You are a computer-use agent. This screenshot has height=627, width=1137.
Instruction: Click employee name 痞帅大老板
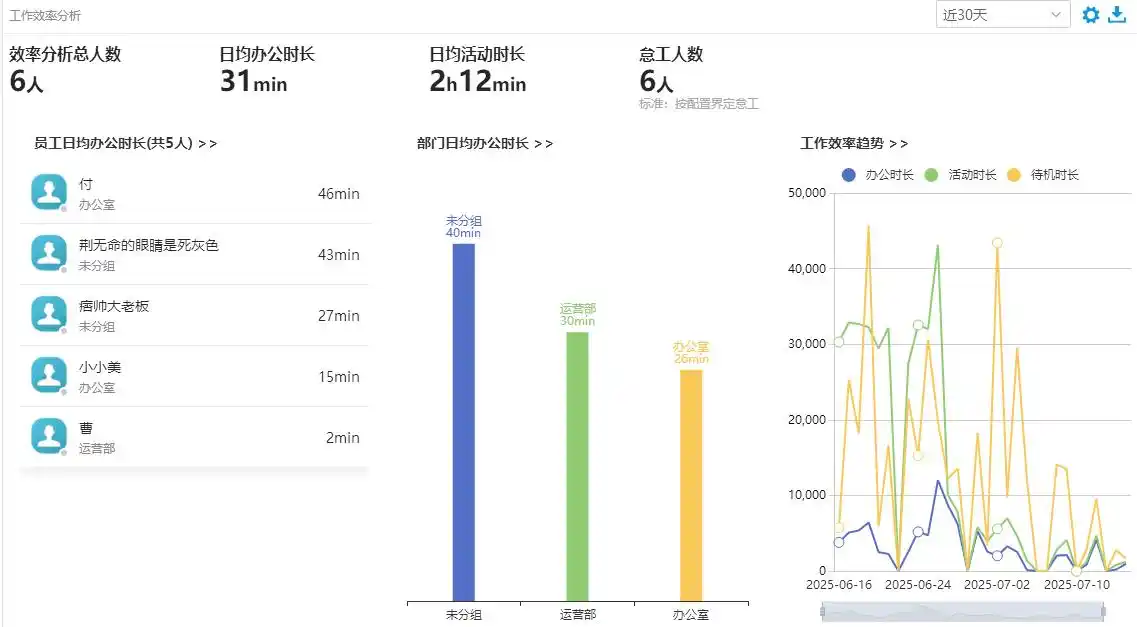point(114,306)
